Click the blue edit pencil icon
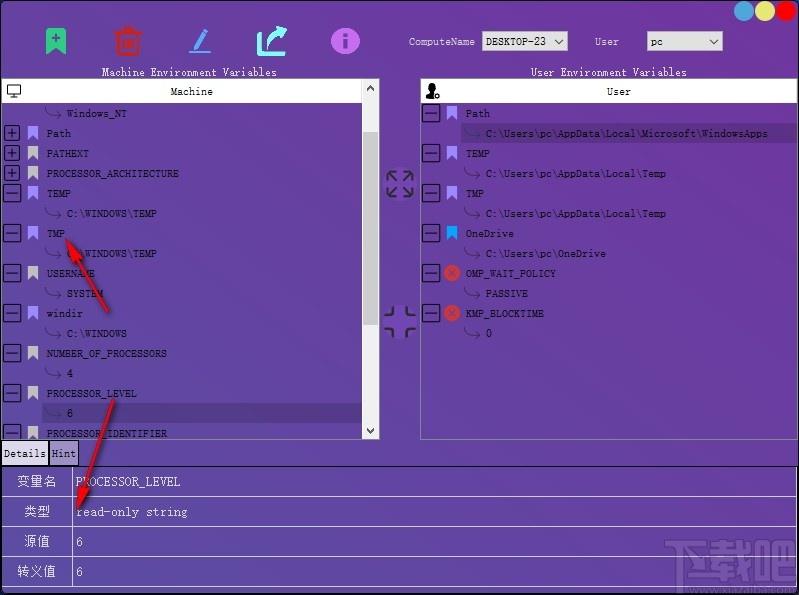799x595 pixels. [200, 41]
